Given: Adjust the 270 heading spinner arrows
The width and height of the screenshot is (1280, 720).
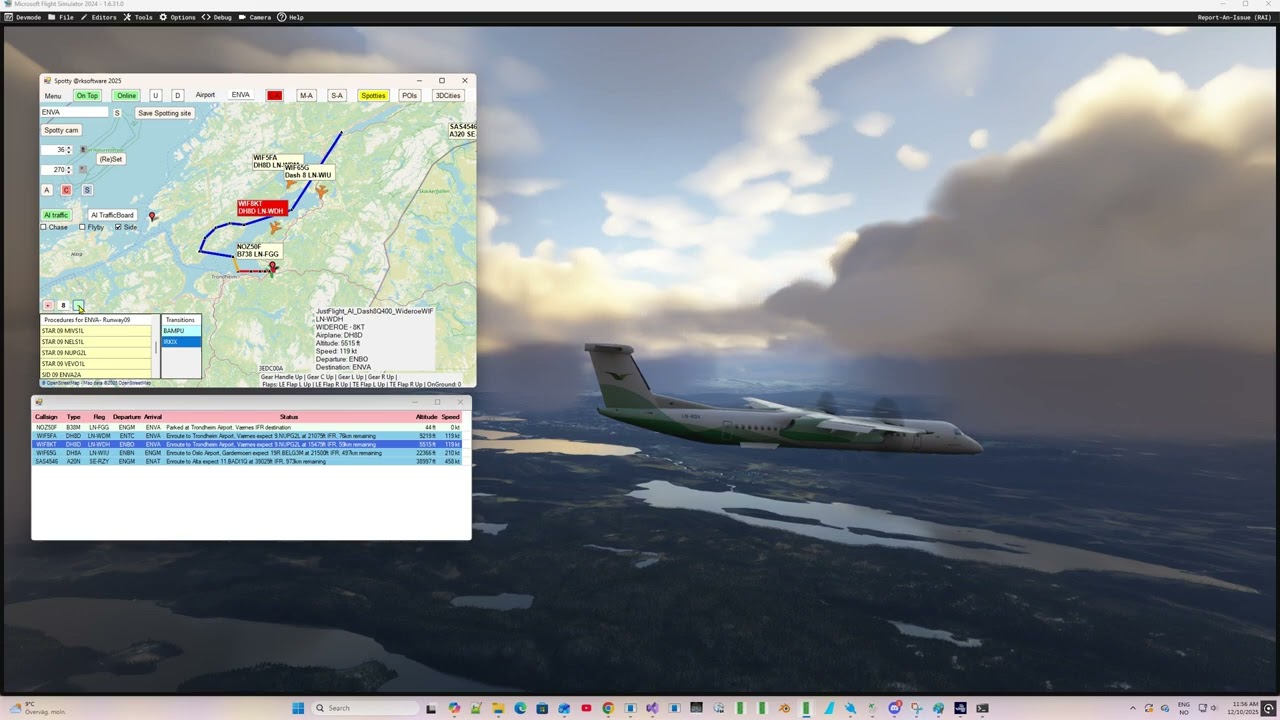Looking at the screenshot, I should click(69, 170).
